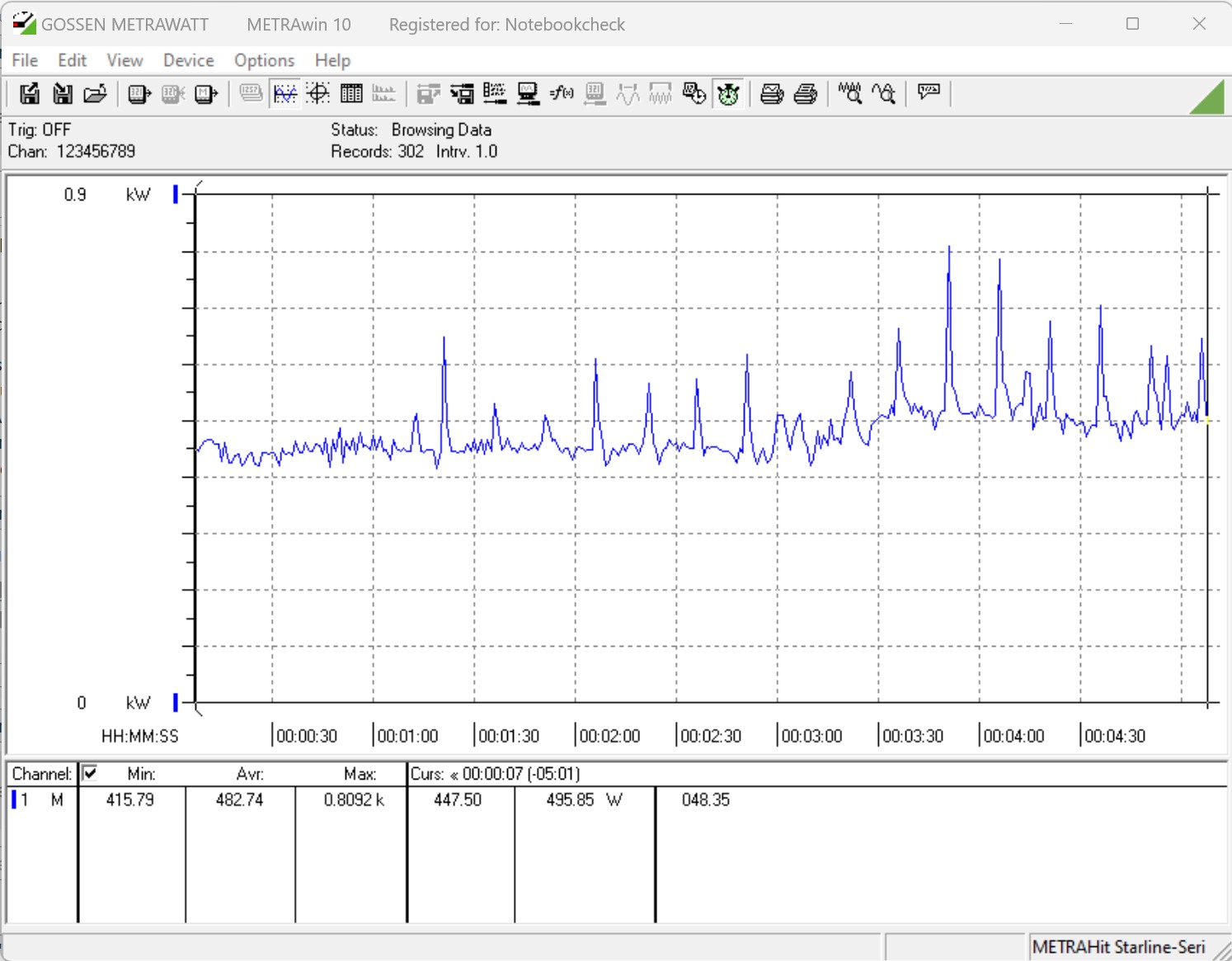The image size is (1232, 961).
Task: Click the blue marker beside 0.9 kW
Action: 175,195
